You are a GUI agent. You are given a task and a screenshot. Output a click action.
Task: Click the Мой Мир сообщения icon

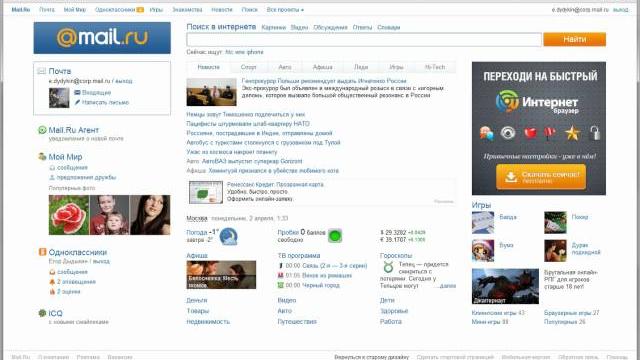click(x=52, y=168)
